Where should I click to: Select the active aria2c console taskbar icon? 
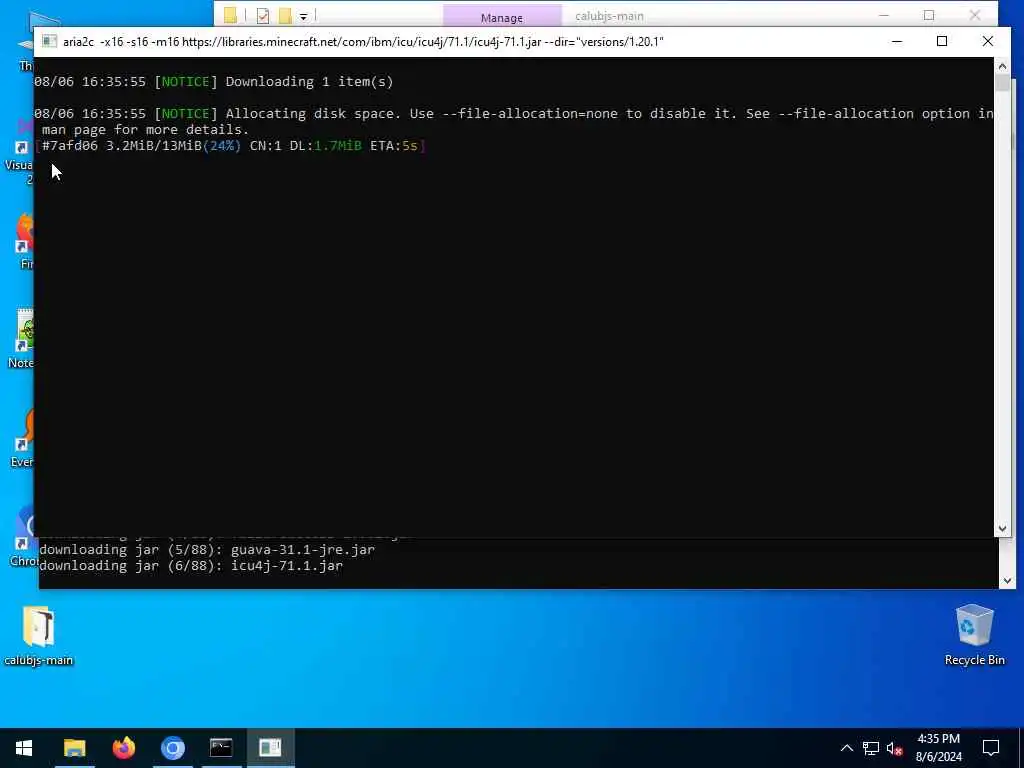[x=270, y=748]
